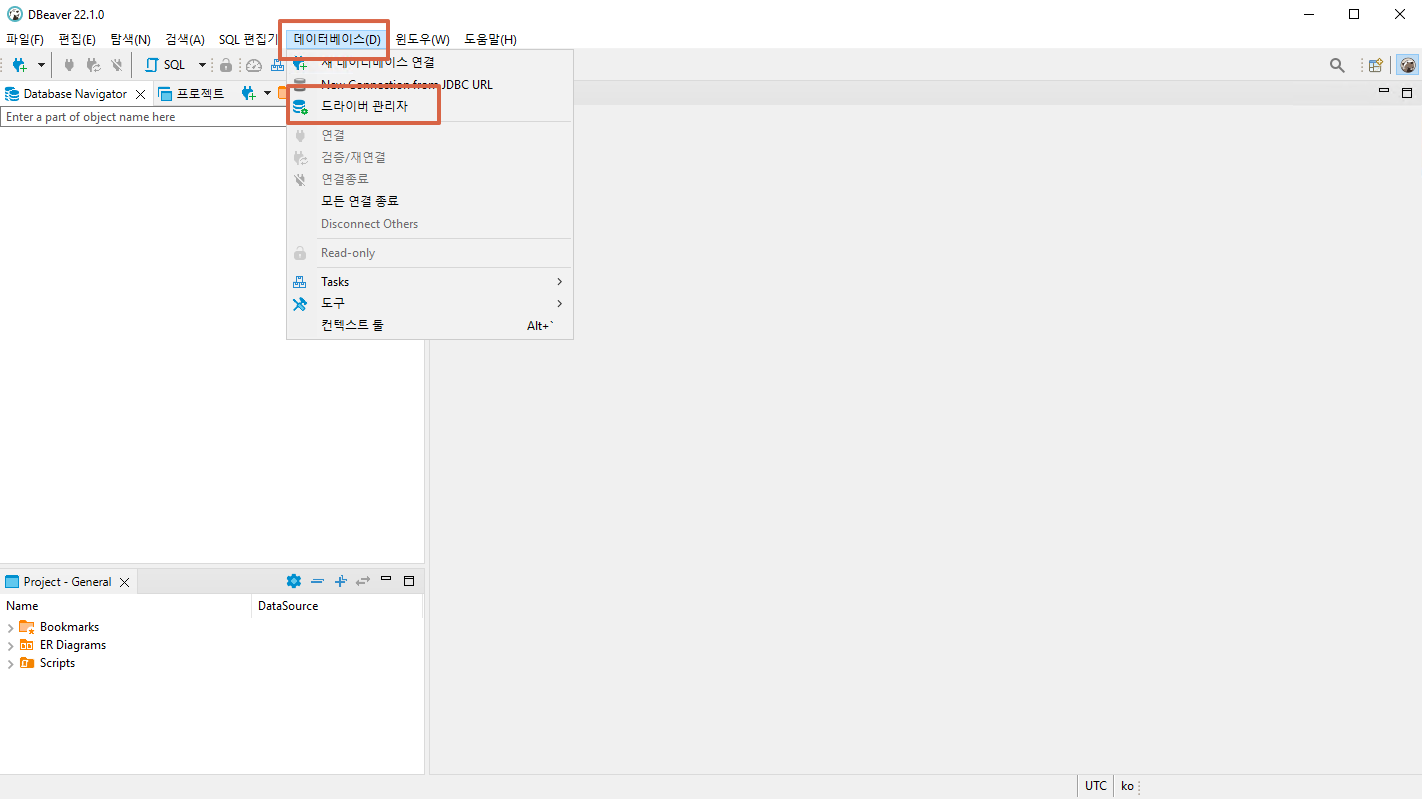Click the Name column header
1422x799 pixels.
126,606
